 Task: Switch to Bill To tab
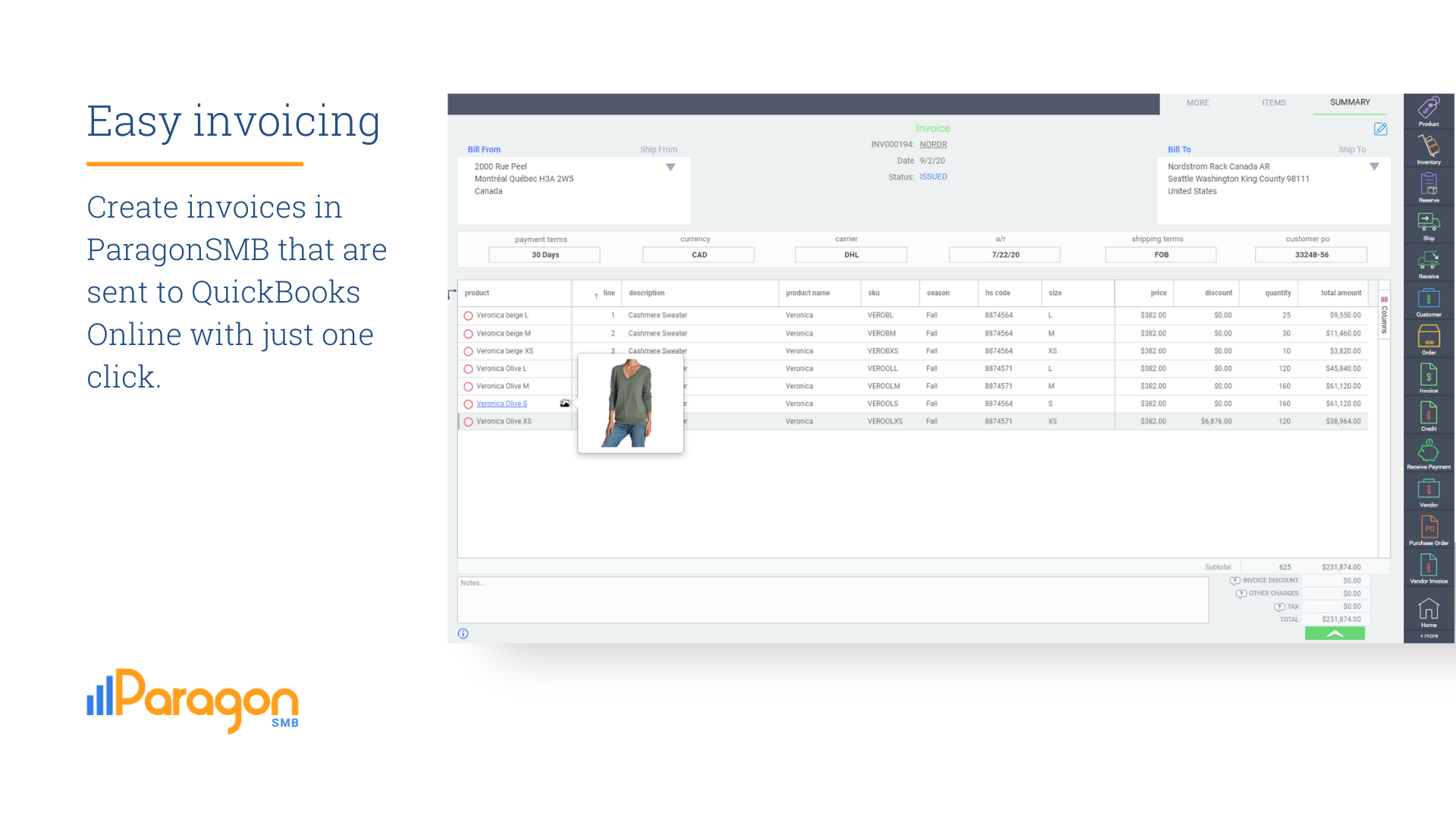point(1179,149)
